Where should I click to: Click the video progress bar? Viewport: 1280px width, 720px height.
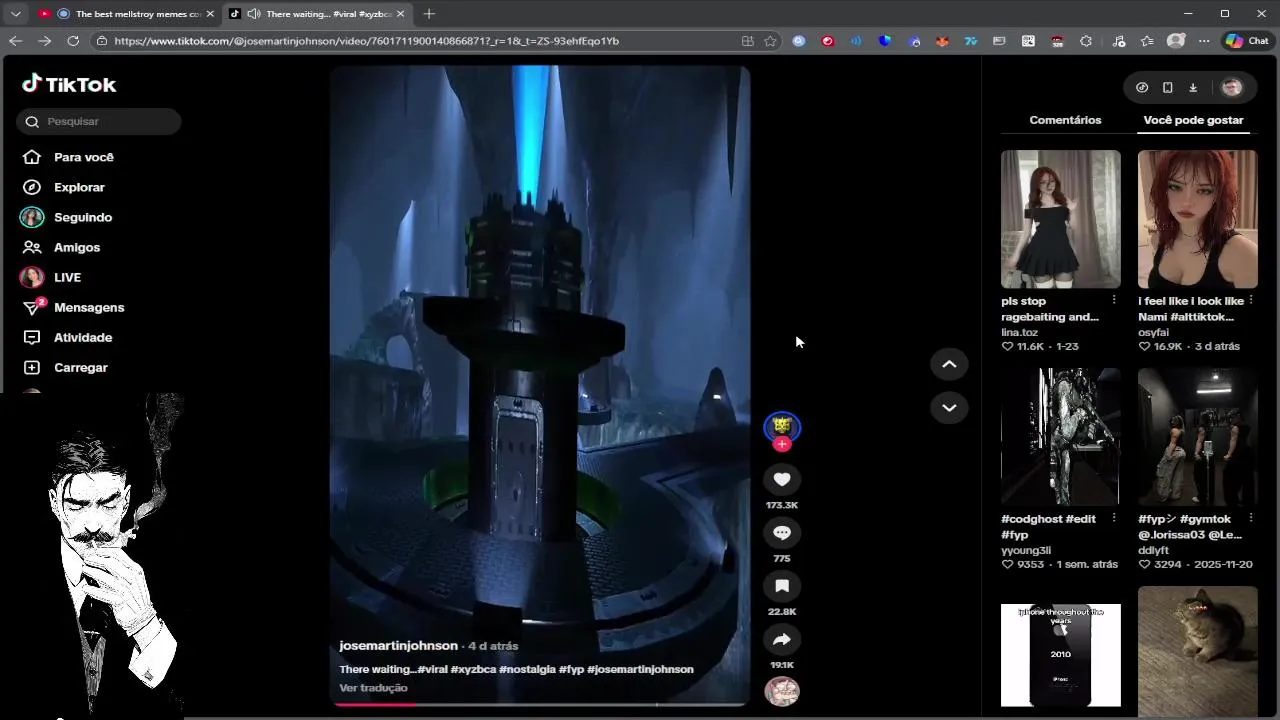pos(540,704)
